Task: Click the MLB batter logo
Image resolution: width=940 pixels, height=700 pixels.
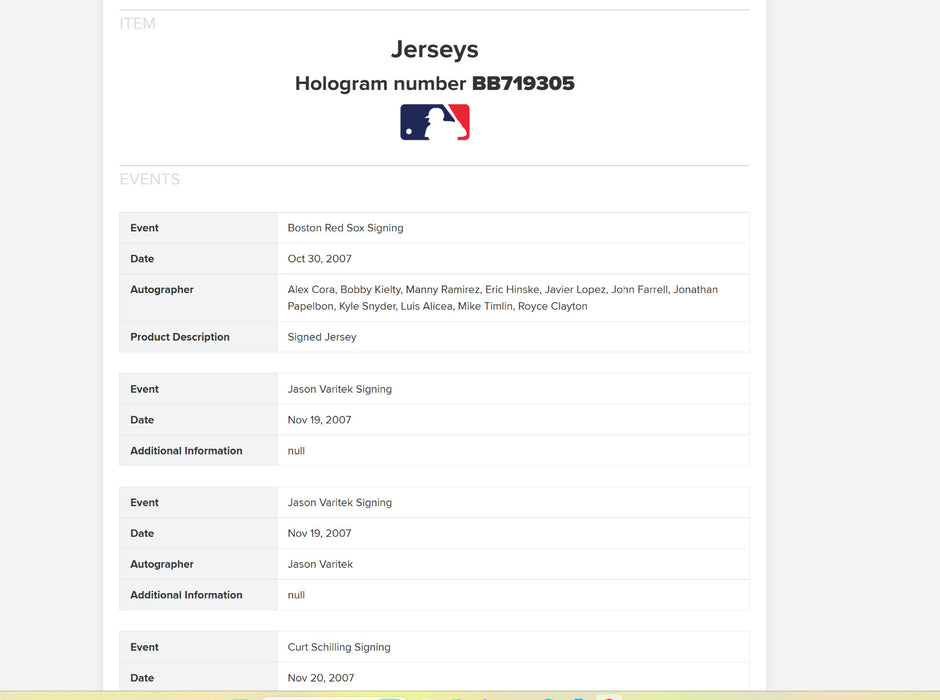Action: 435,122
